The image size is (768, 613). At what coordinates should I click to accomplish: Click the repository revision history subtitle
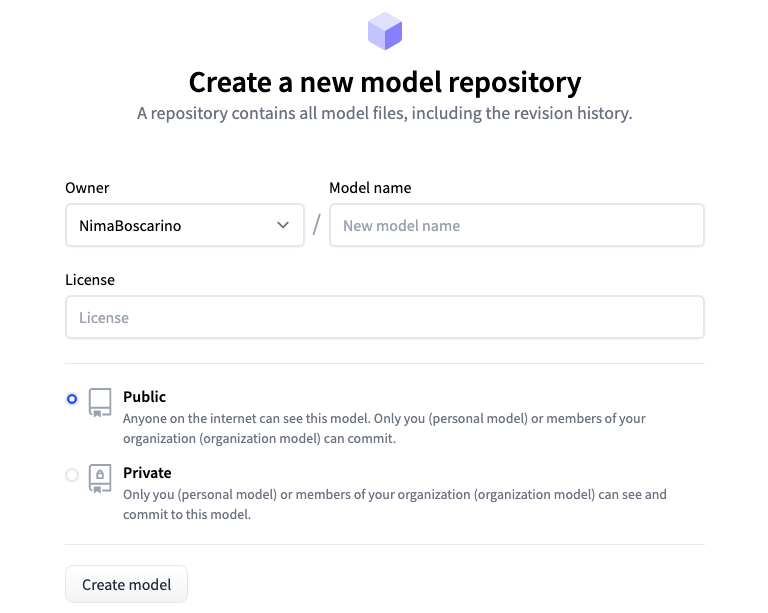coord(385,113)
